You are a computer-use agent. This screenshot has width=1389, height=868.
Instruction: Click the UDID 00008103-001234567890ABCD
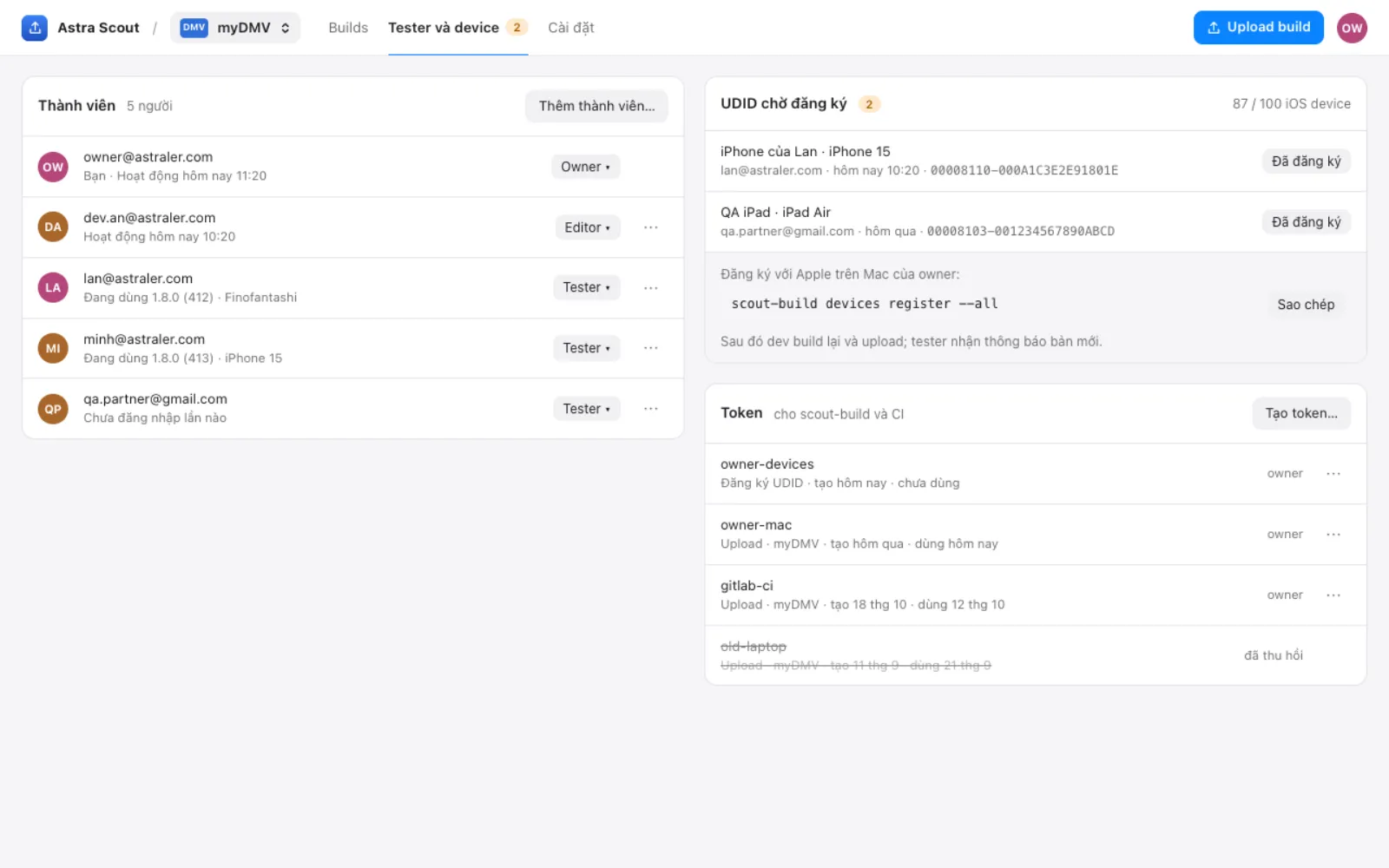[x=1020, y=232]
